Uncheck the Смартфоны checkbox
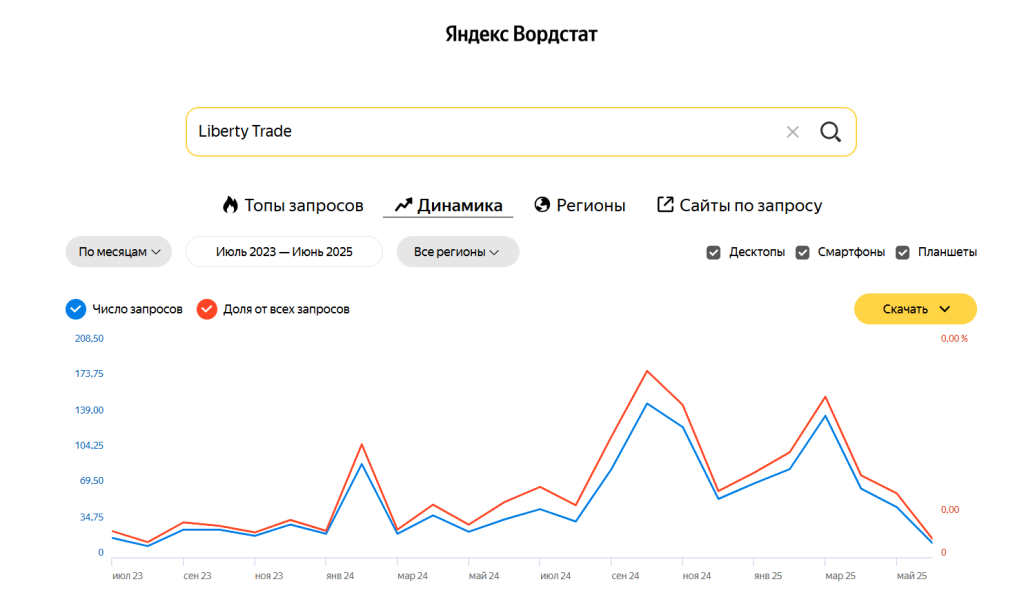This screenshot has height=604, width=1024. 802,252
